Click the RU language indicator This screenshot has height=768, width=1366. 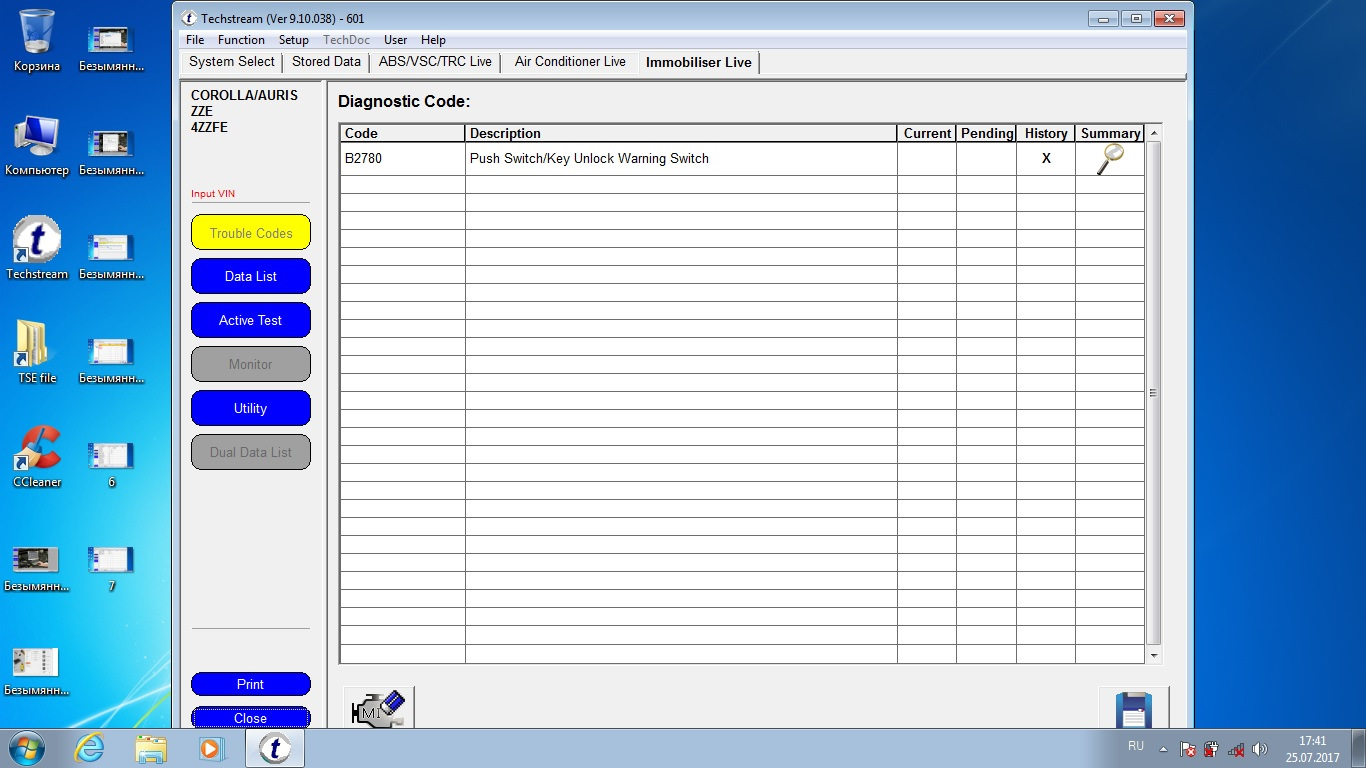[1136, 746]
